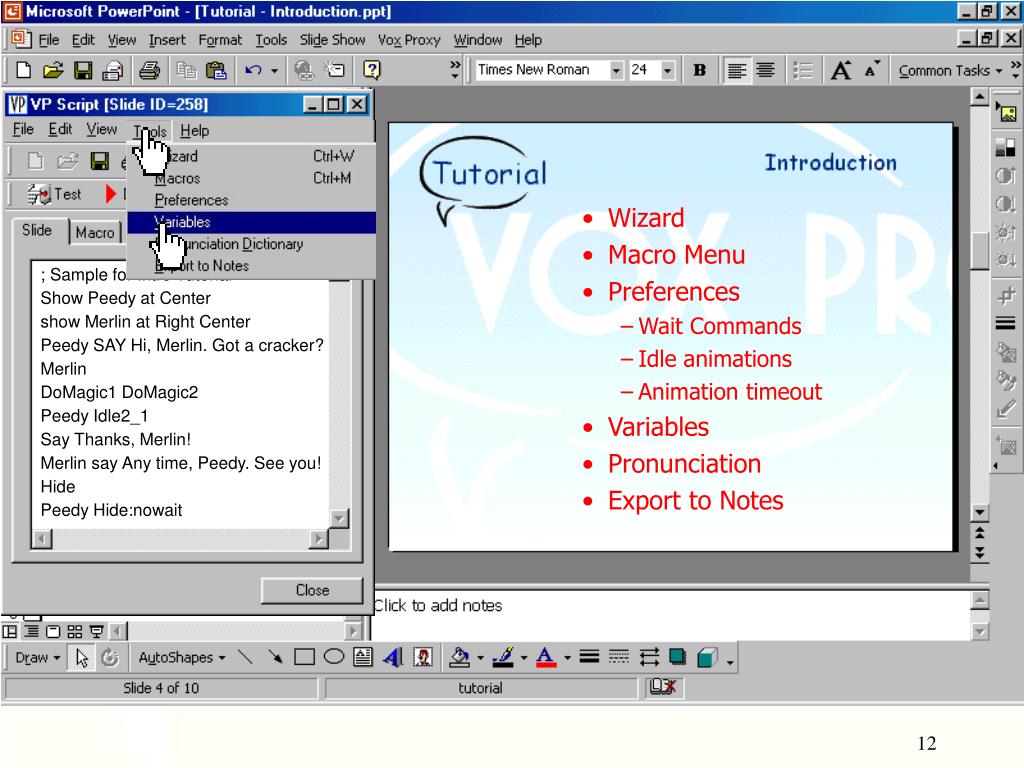This screenshot has width=1024, height=768.
Task: Open a file with the folder icon
Action: (53, 70)
